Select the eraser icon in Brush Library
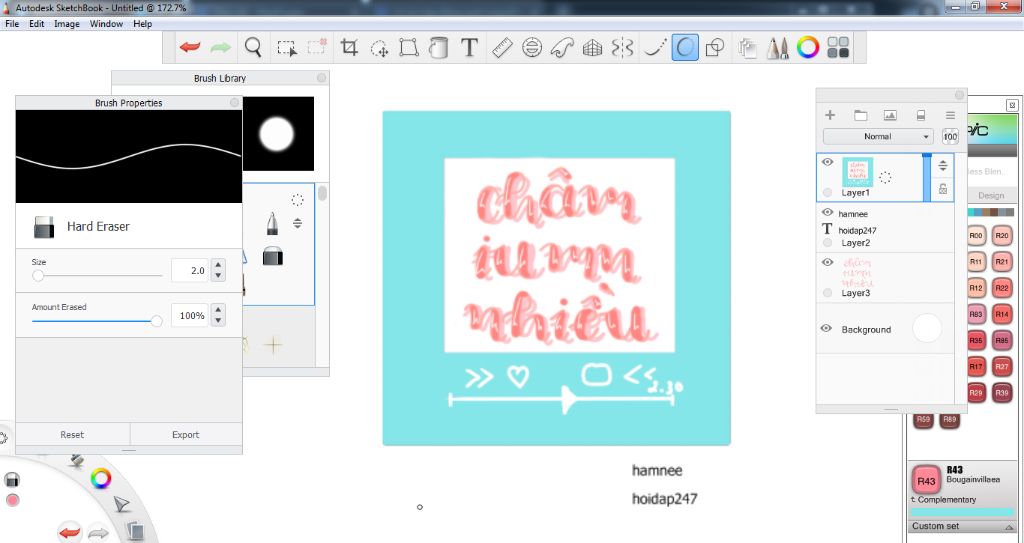The image size is (1024, 543). 273,256
